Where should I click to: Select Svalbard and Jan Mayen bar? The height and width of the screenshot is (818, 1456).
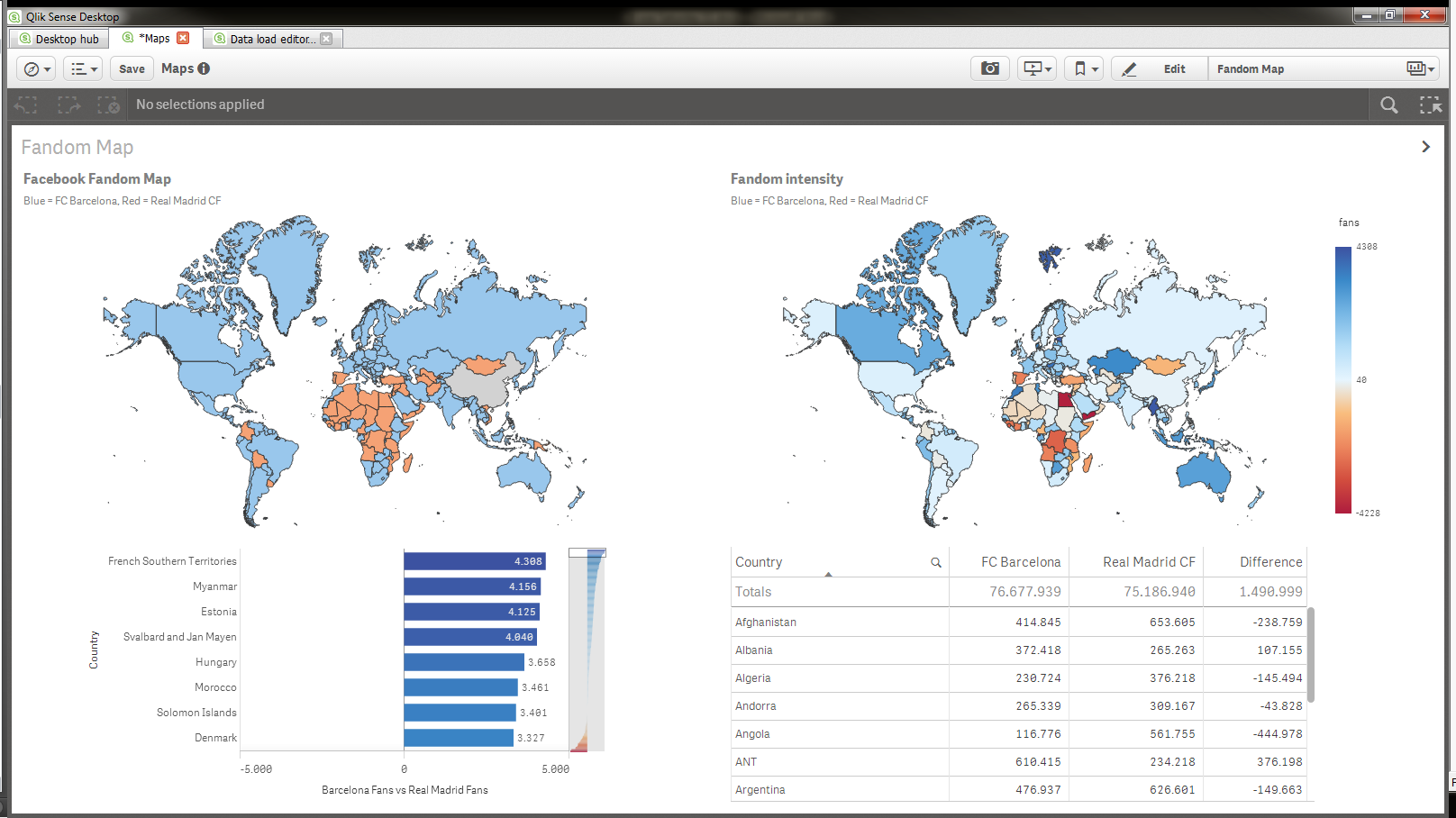click(x=470, y=637)
